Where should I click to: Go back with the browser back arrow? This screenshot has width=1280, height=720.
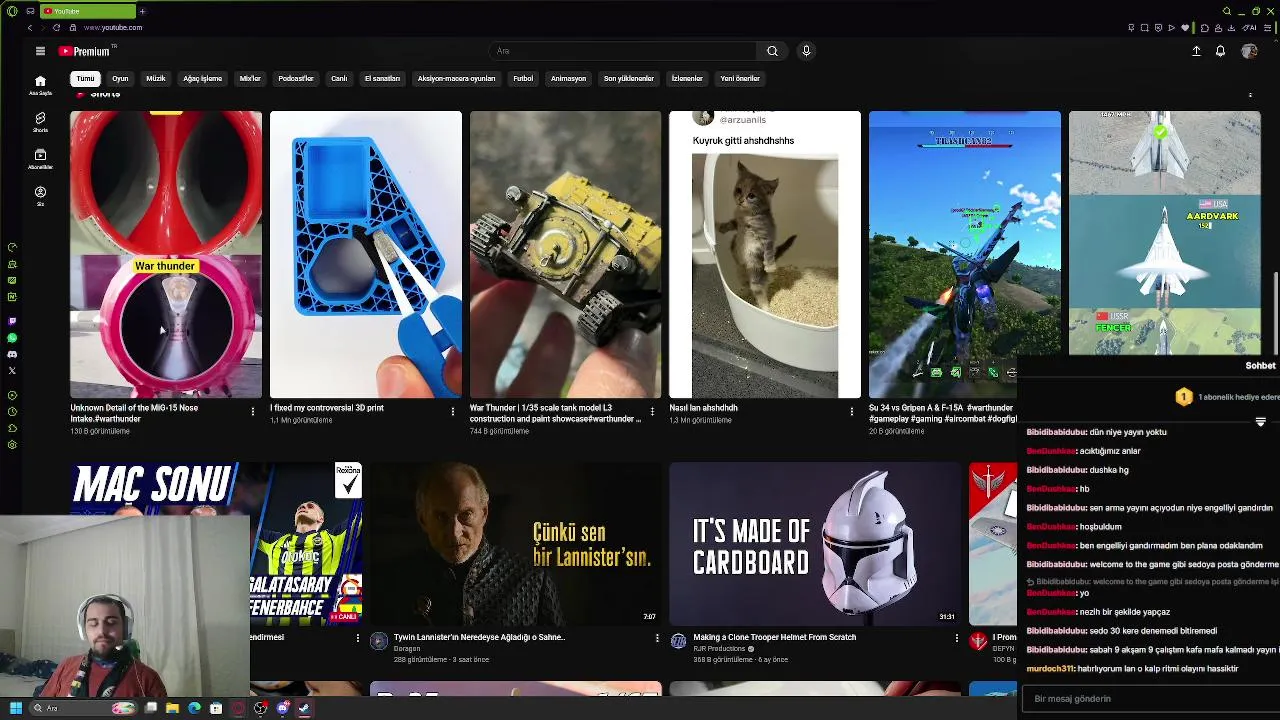[x=30, y=27]
